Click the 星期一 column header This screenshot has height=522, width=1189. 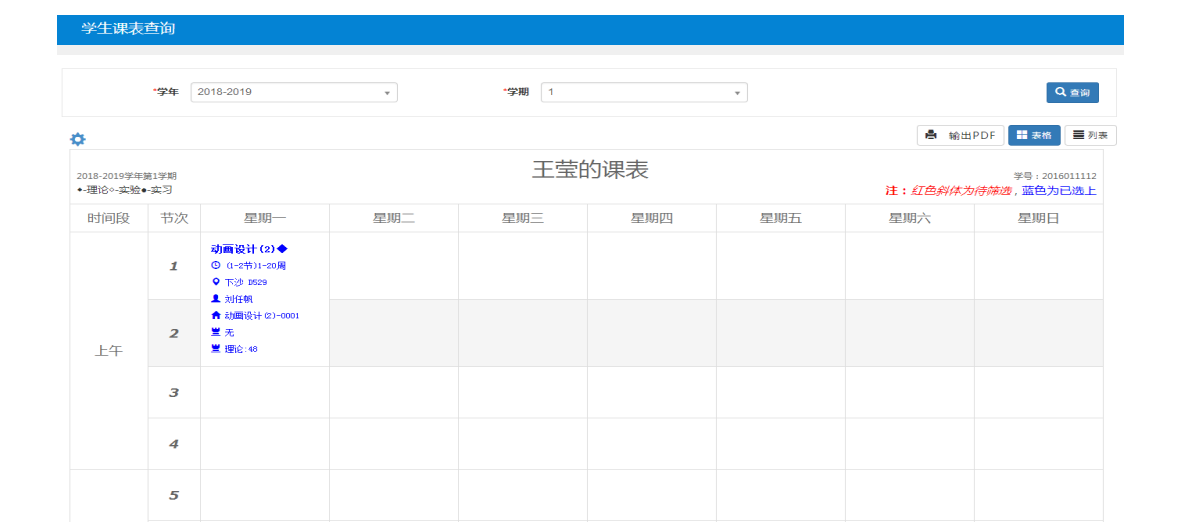(x=265, y=219)
